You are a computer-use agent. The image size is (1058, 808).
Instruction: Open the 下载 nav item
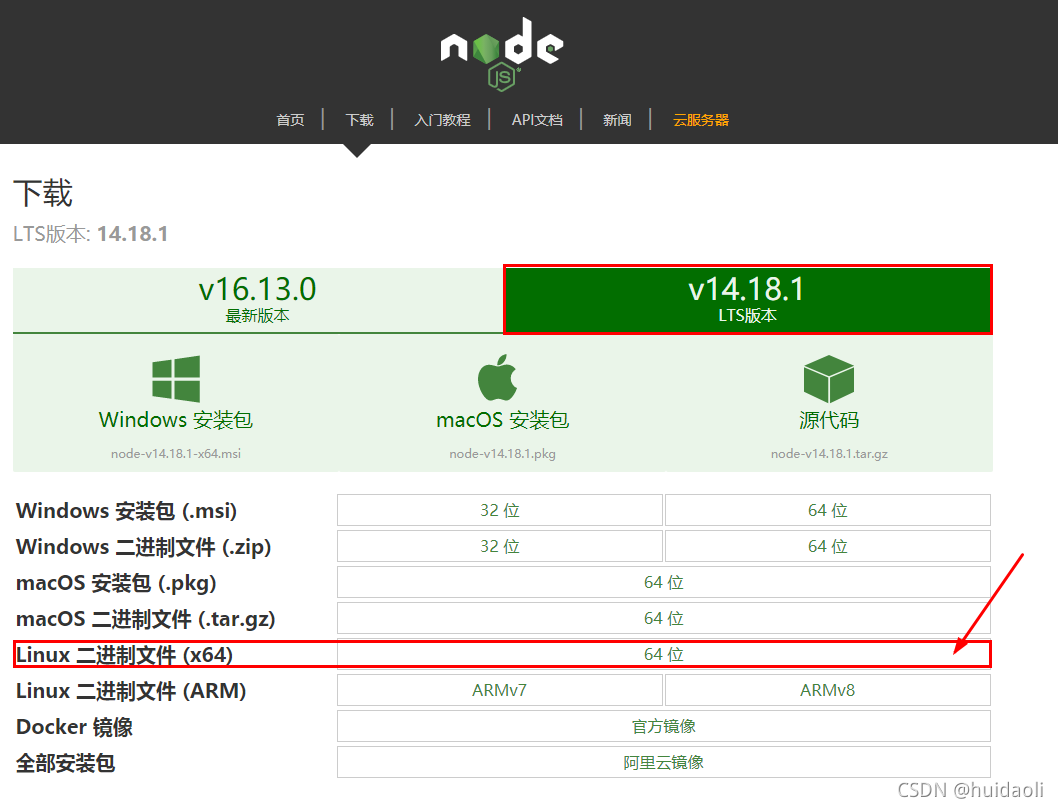(360, 120)
